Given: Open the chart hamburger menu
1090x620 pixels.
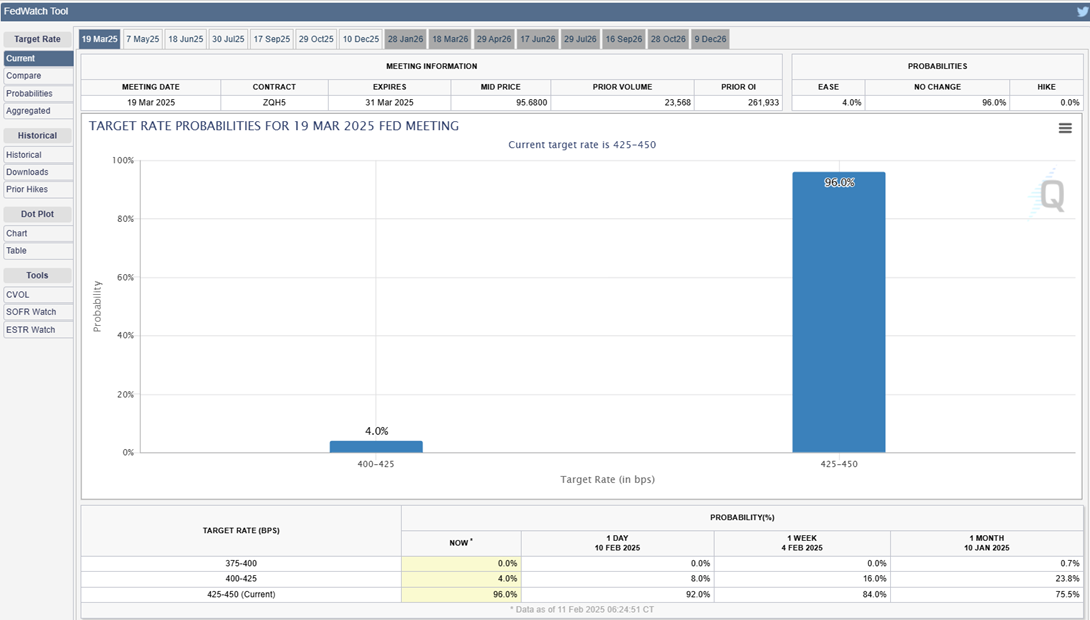Looking at the screenshot, I should (x=1065, y=128).
